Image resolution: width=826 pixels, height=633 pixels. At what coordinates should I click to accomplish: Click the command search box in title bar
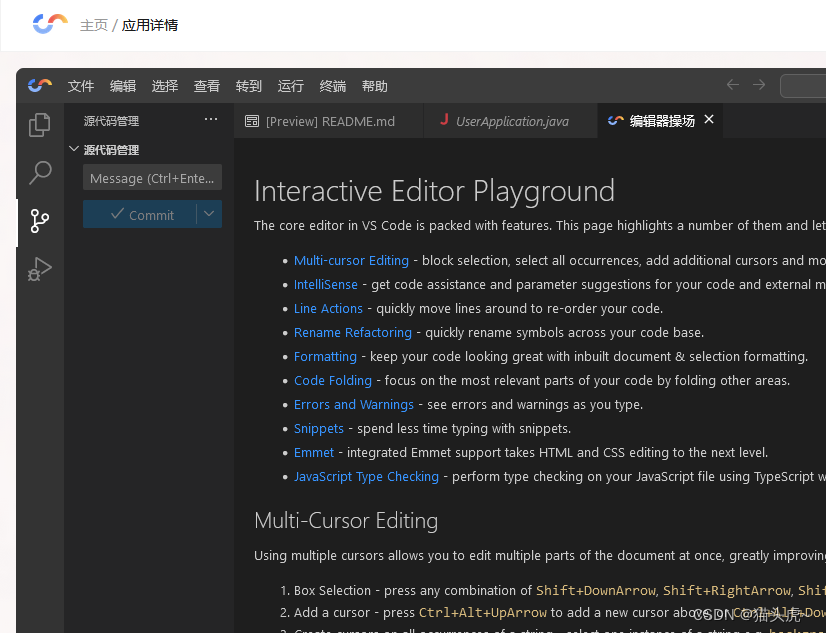point(803,86)
